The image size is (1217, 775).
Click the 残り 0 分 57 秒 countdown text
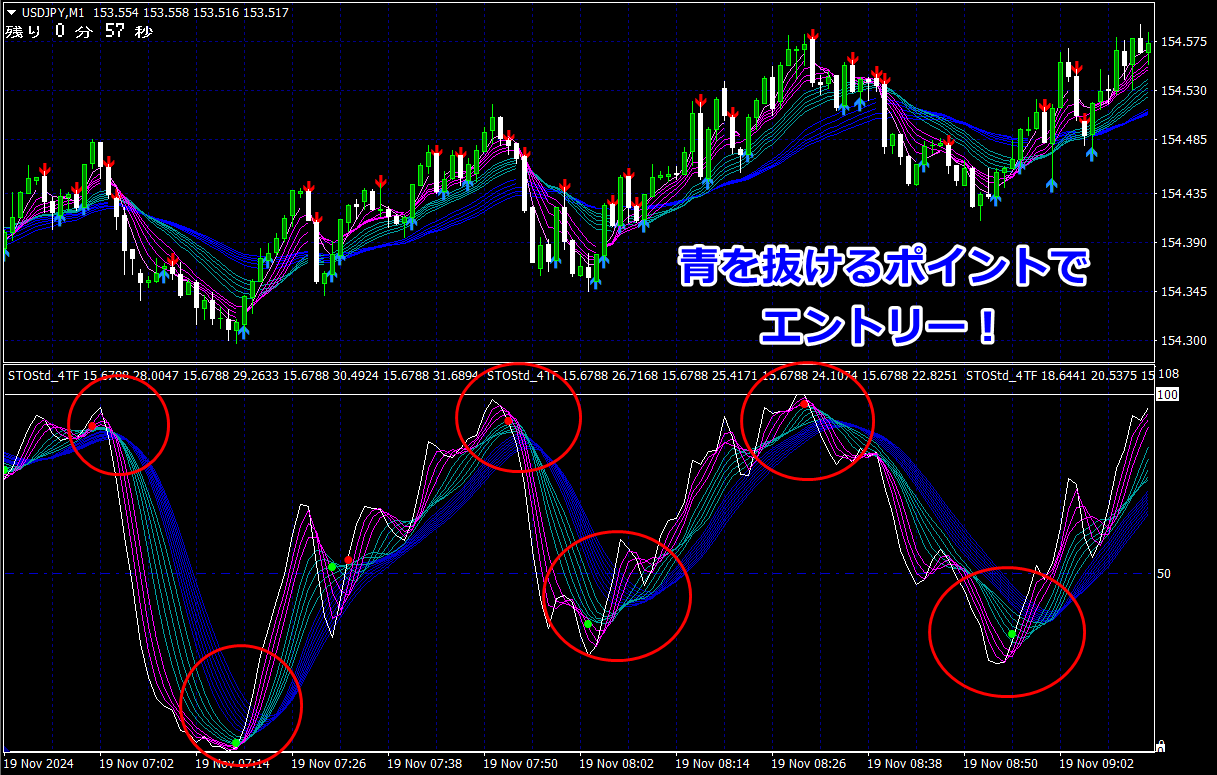pos(78,31)
